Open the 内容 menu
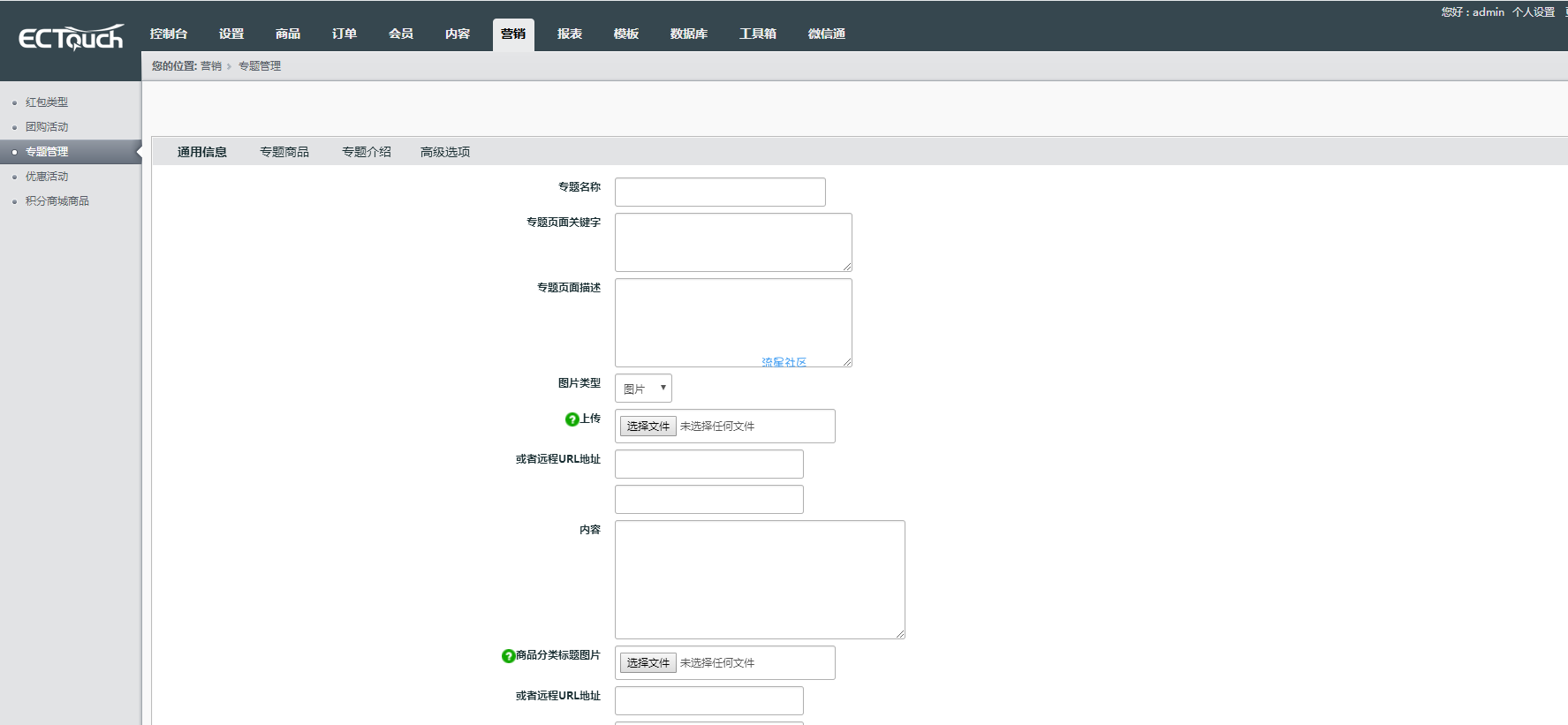Image resolution: width=1568 pixels, height=725 pixels. pyautogui.click(x=458, y=34)
